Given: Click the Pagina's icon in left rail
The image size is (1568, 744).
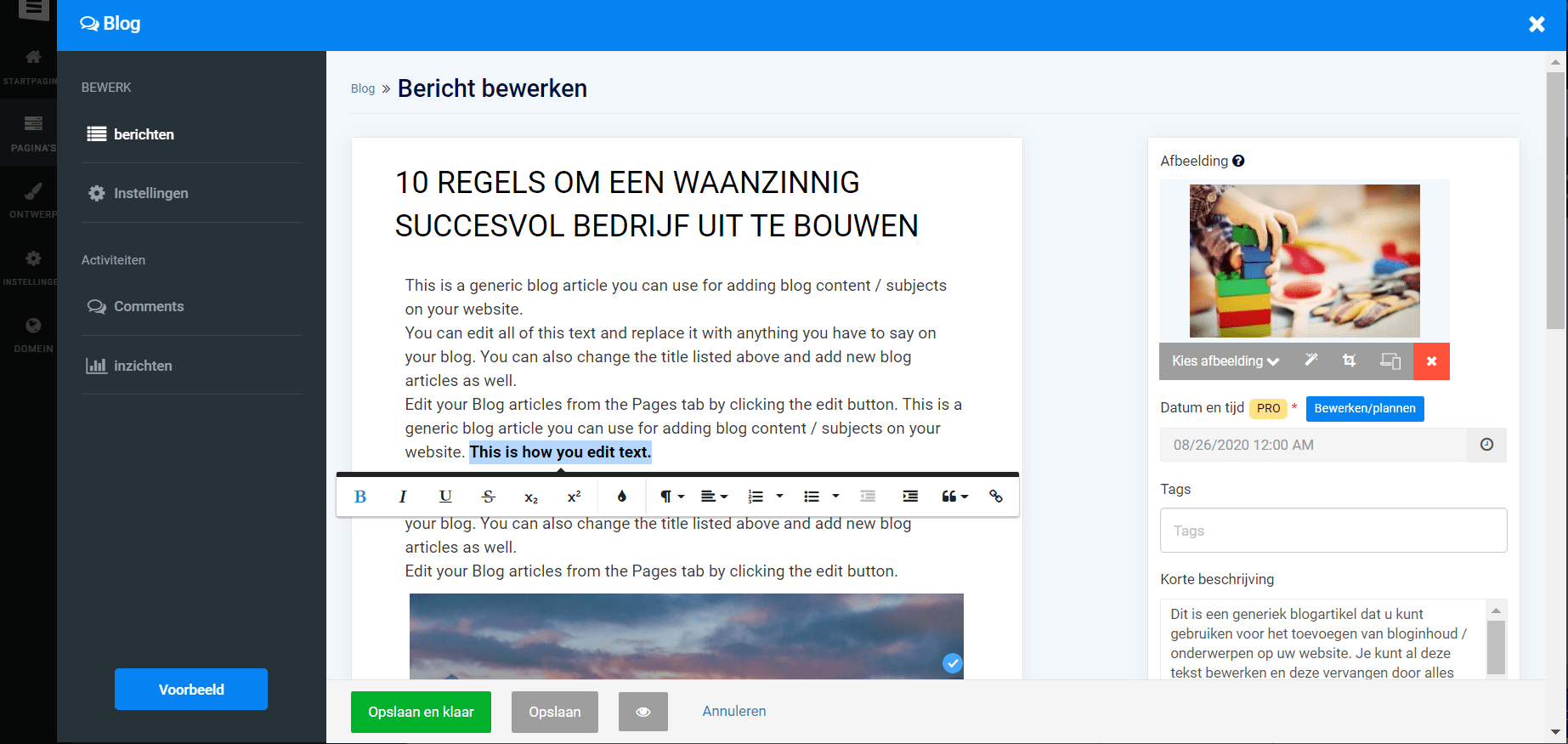Looking at the screenshot, I should coord(33,124).
